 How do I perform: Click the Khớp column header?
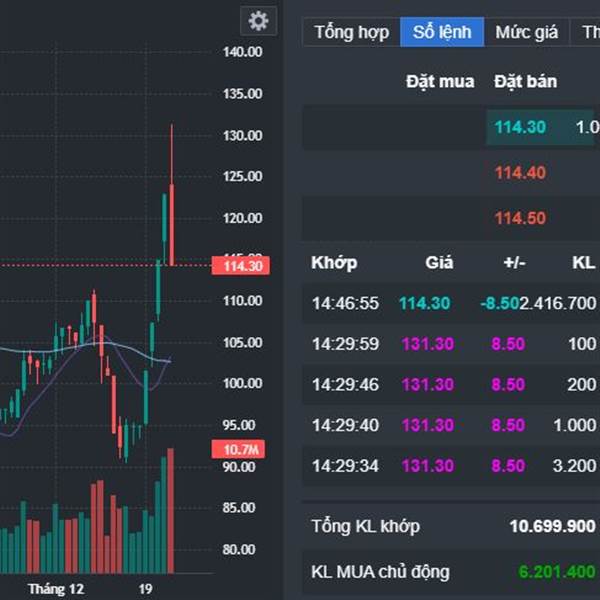334,263
